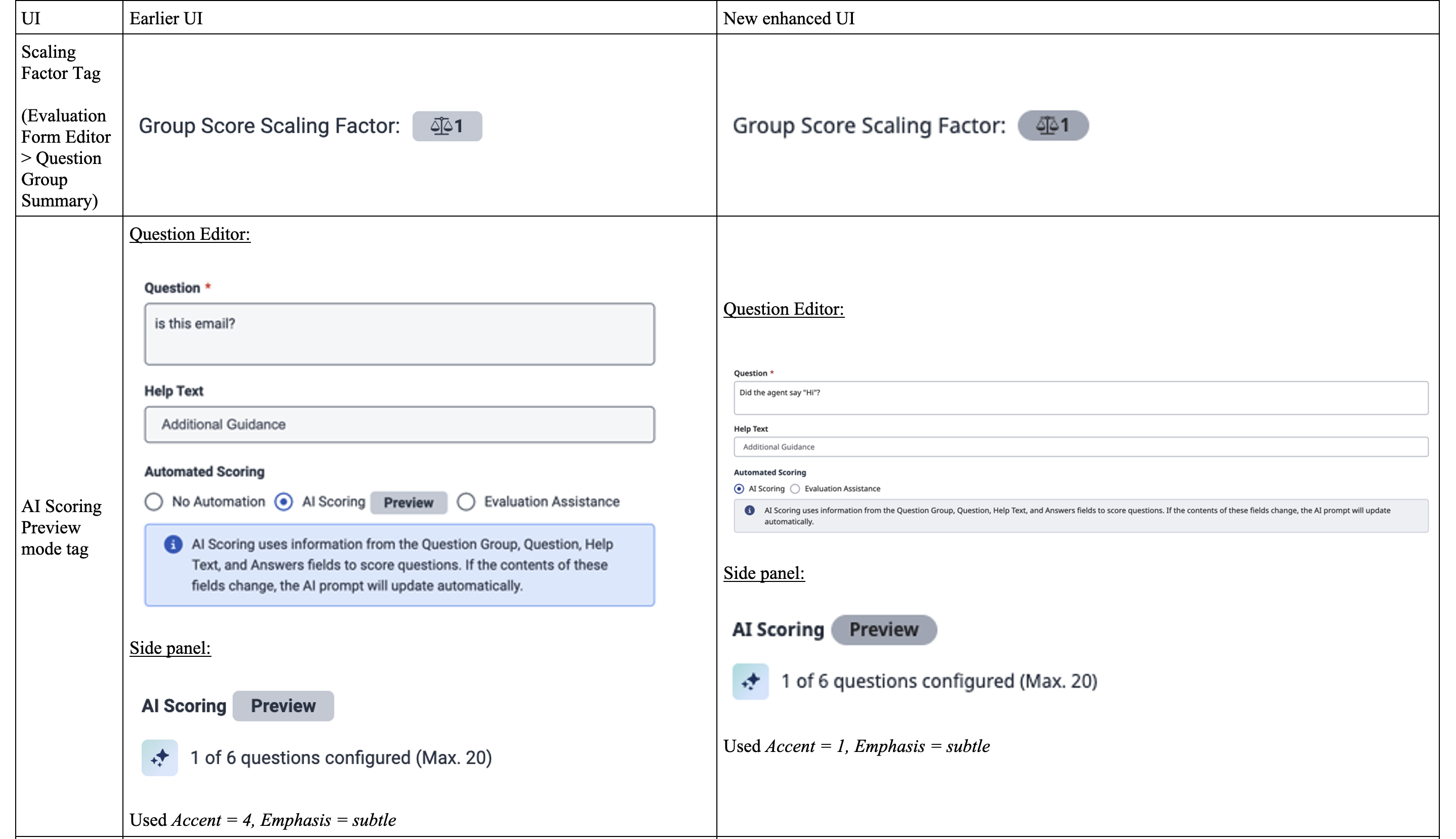This screenshot has width=1456, height=839.
Task: Select the AI Scoring radio in Earlier UI
Action: click(x=283, y=501)
